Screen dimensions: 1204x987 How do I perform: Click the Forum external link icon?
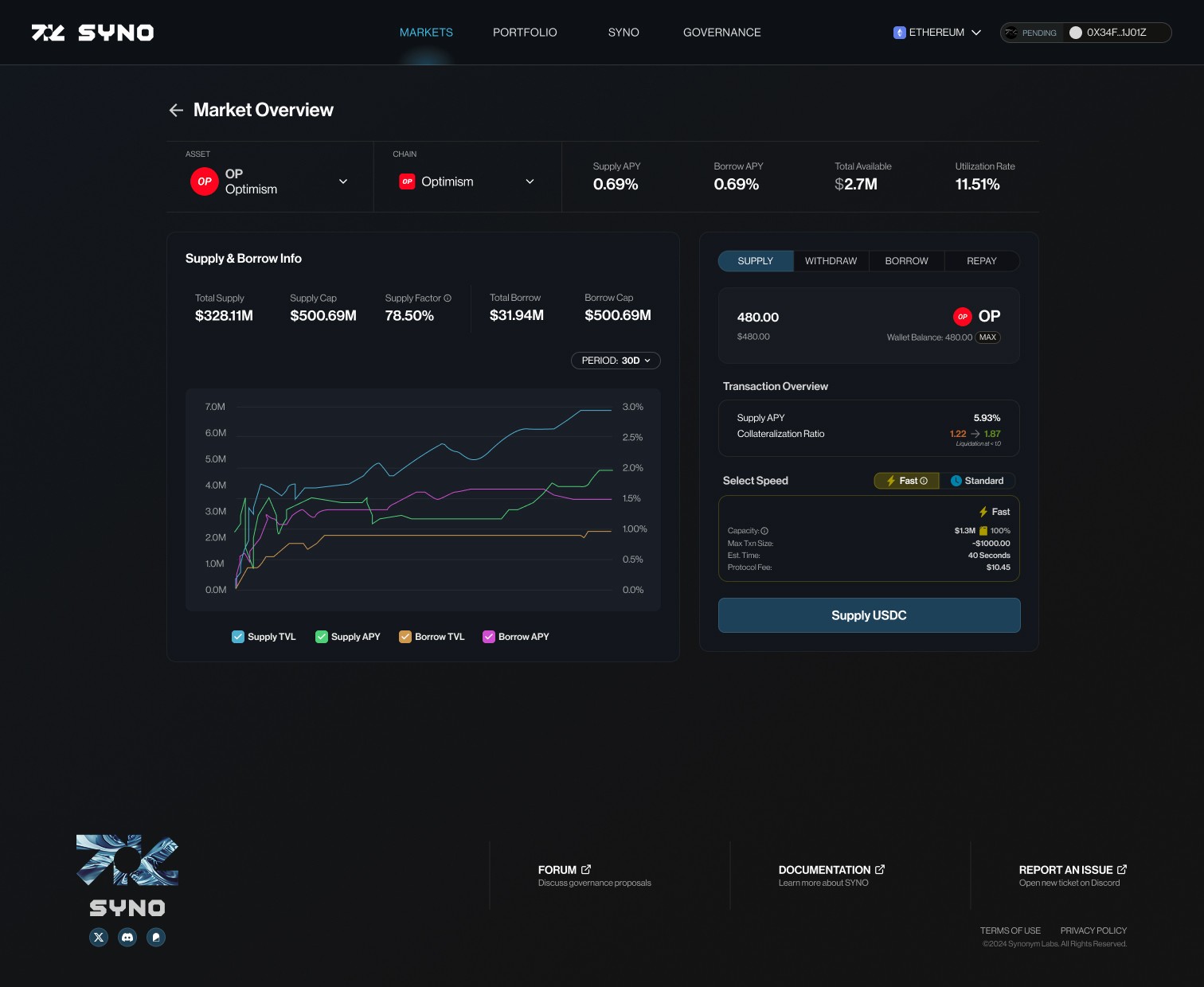tap(586, 869)
